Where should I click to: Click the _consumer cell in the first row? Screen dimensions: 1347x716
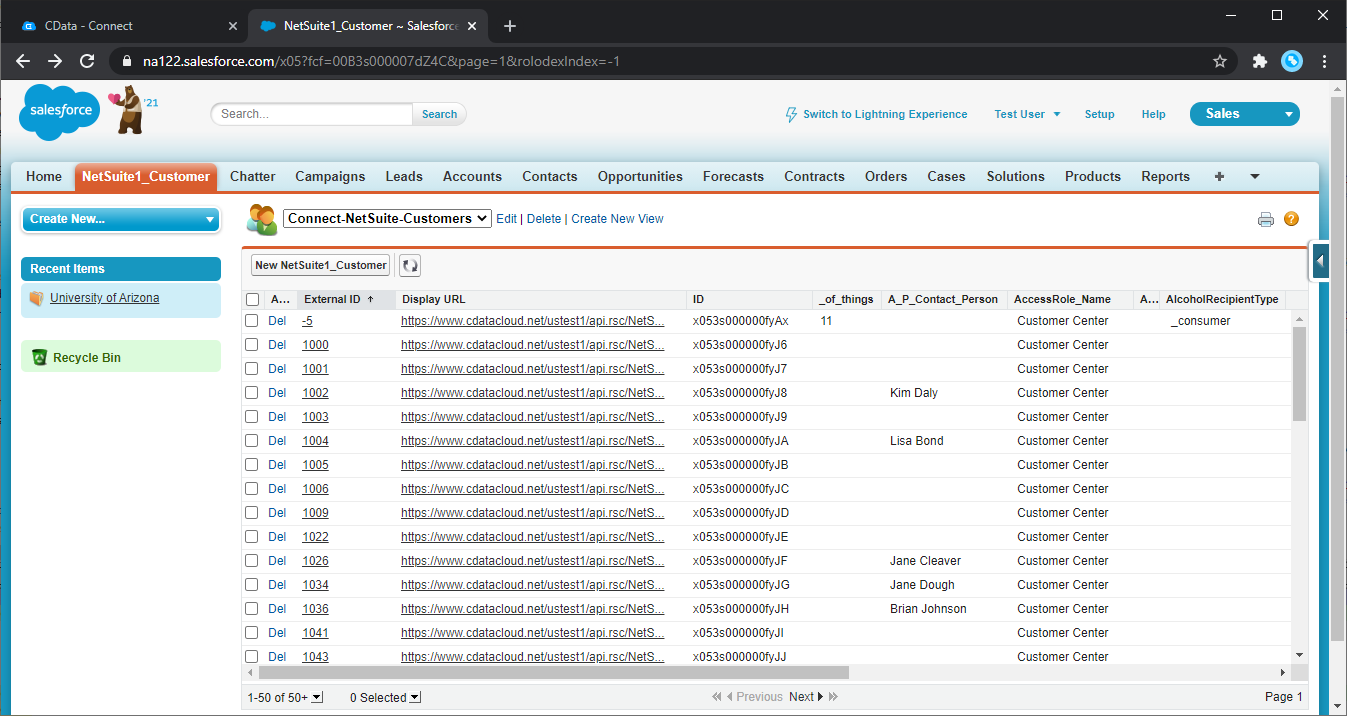[x=1201, y=321]
